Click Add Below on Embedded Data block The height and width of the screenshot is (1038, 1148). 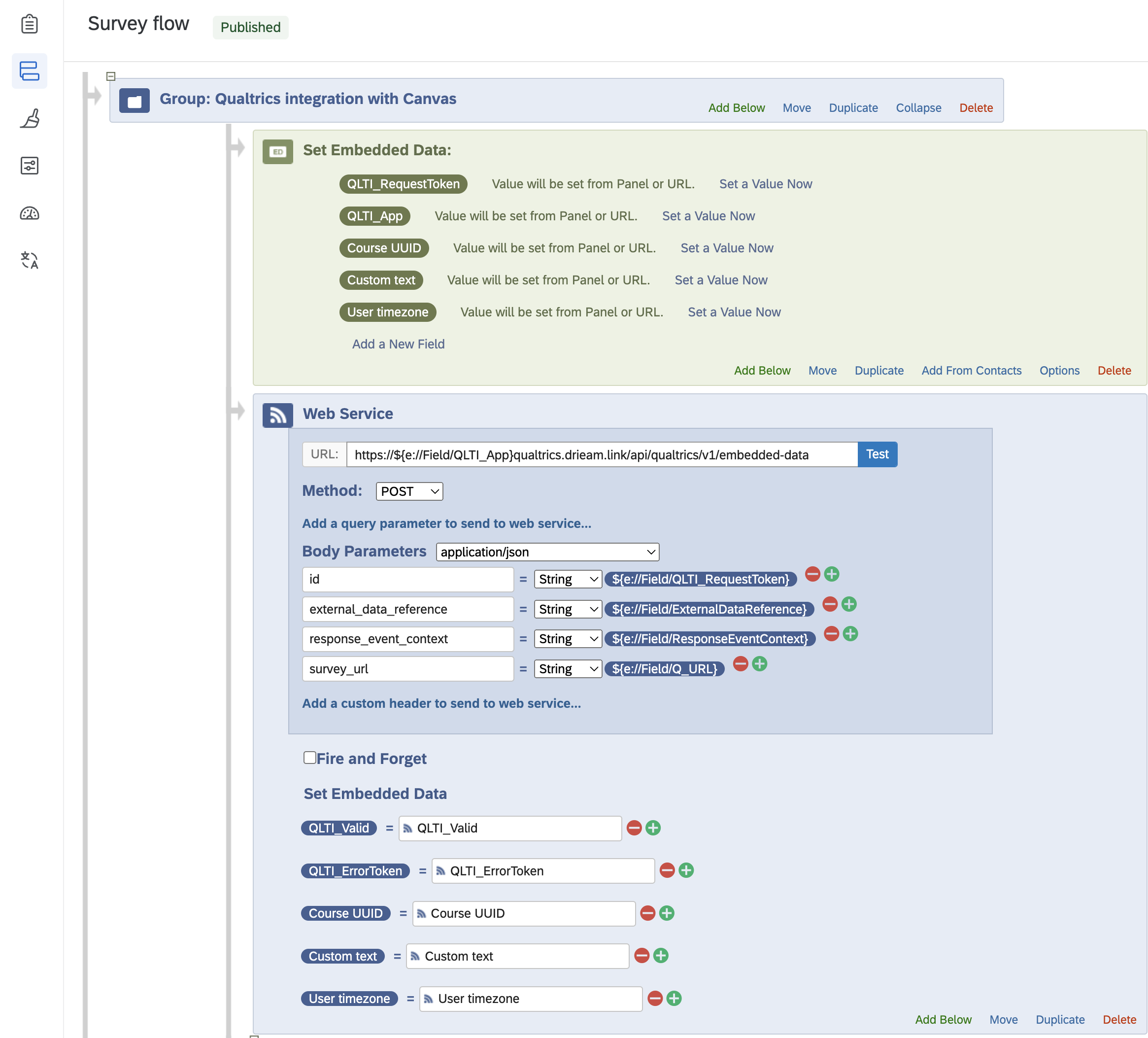tap(762, 370)
